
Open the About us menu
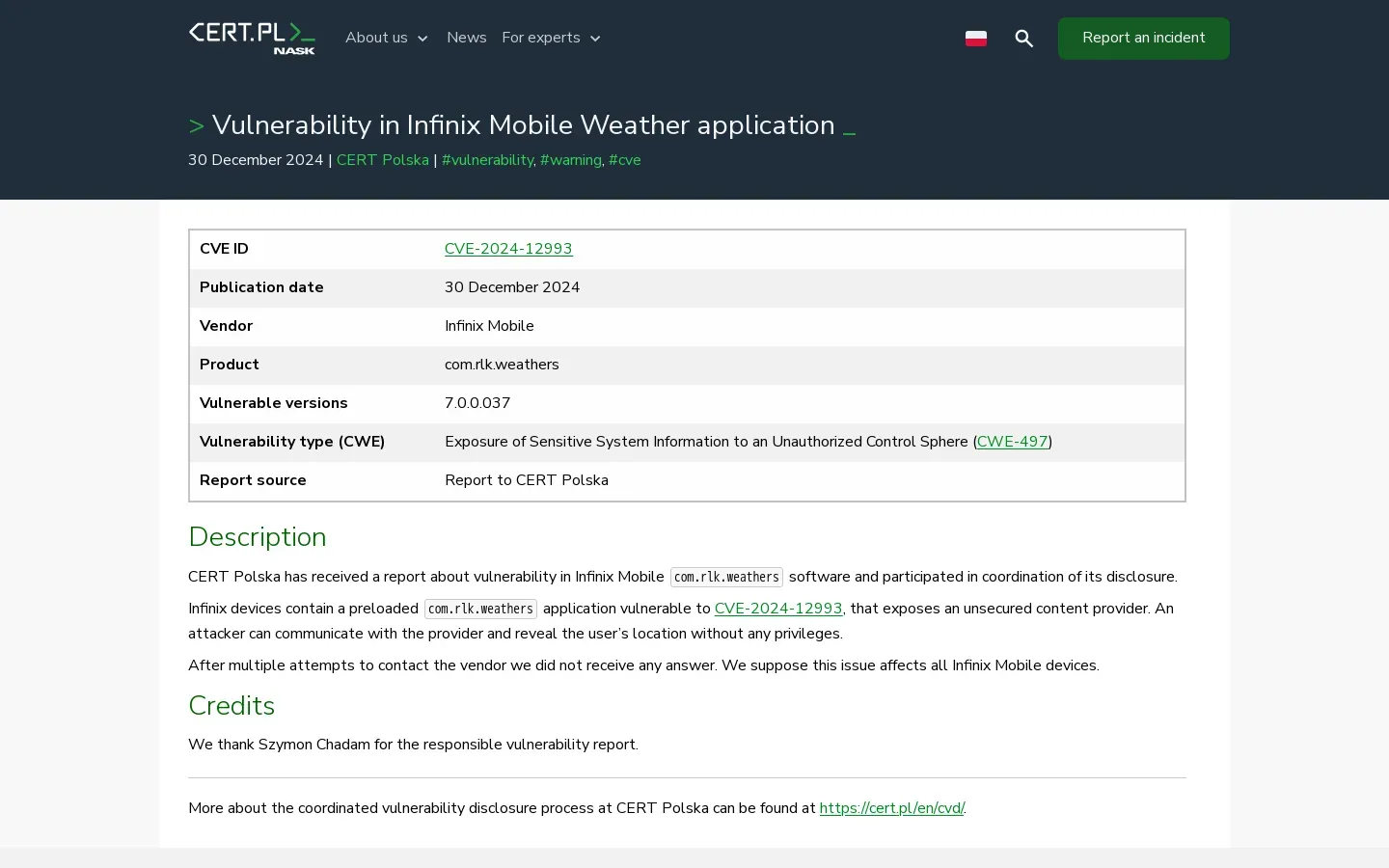(x=376, y=38)
